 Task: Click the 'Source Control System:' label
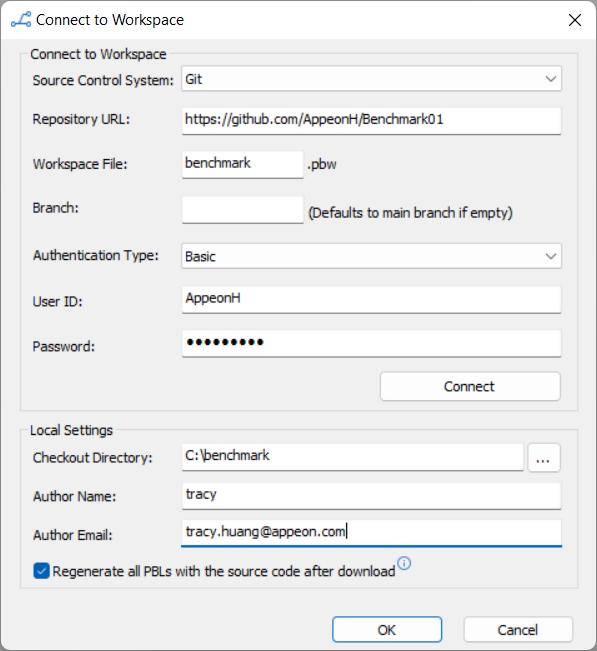point(103,80)
